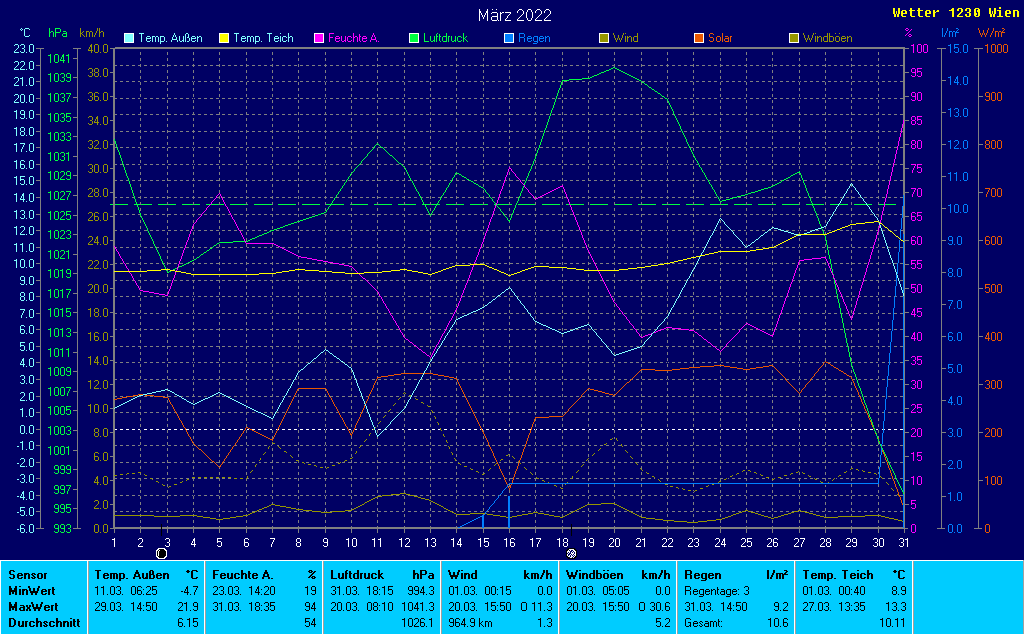Click the day 16 label on the x-axis
Screen dimensions: 1024x634
(509, 543)
